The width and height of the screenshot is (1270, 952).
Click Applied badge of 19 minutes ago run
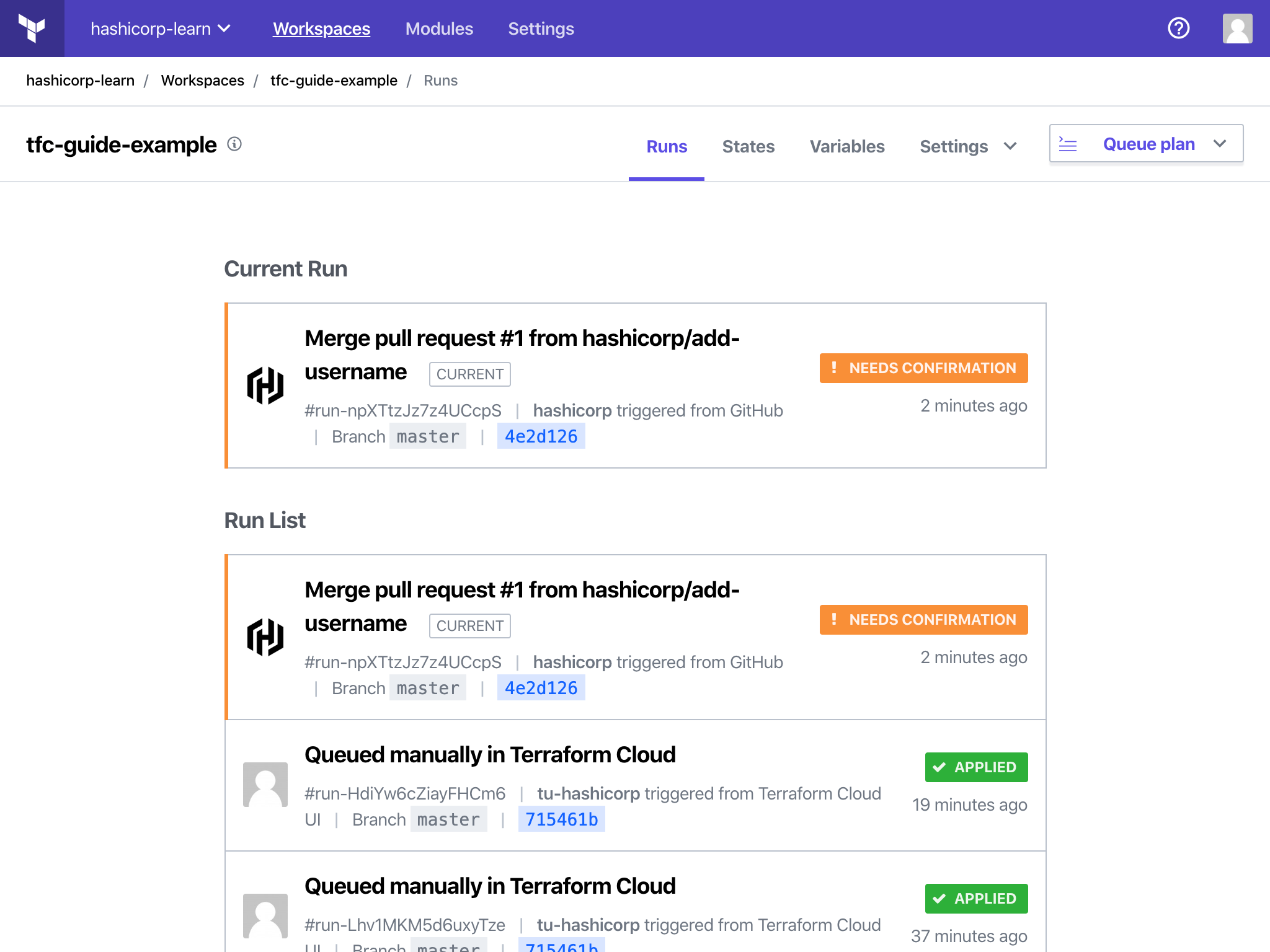(976, 767)
